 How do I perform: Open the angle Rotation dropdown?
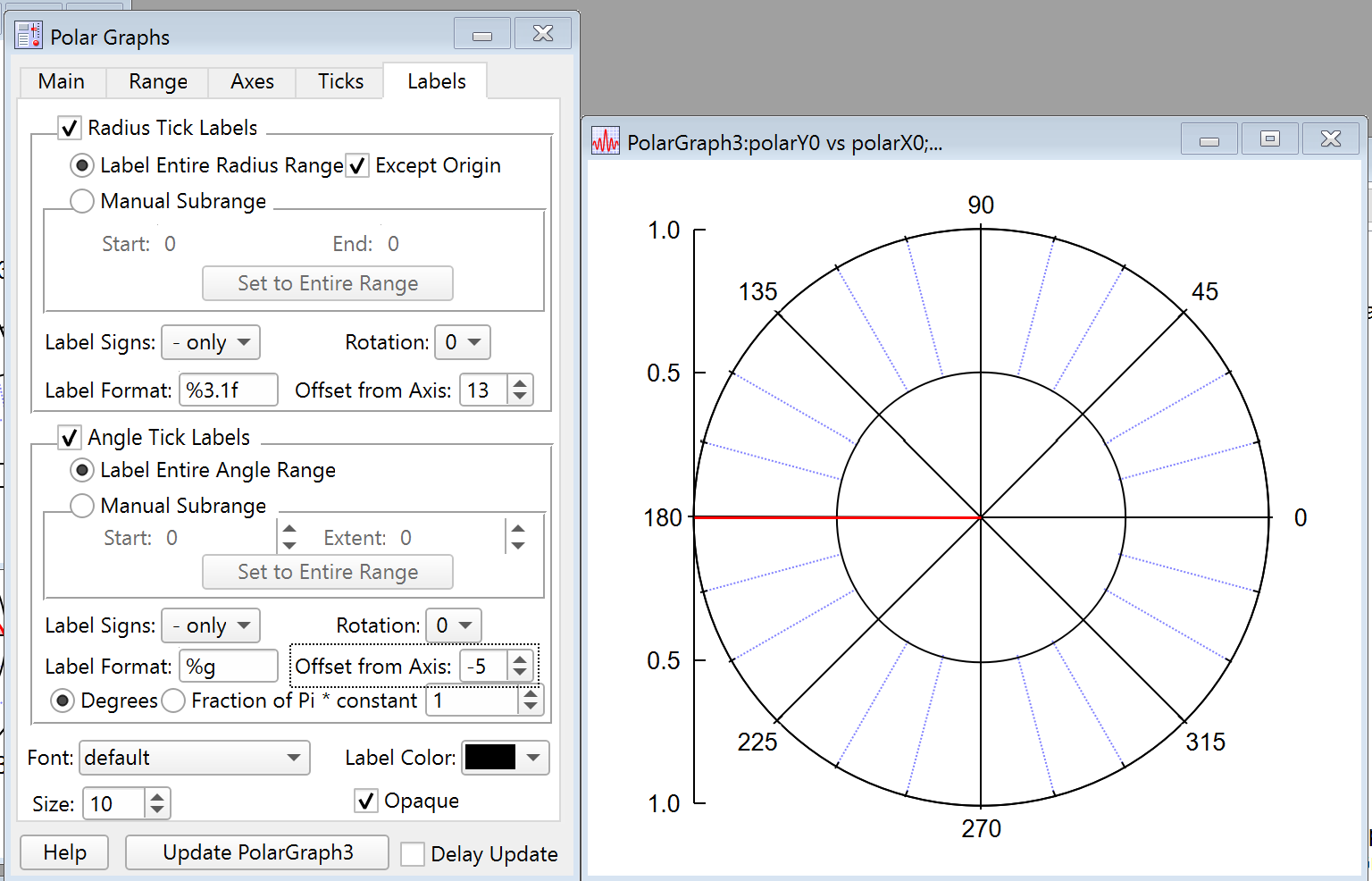pos(454,625)
